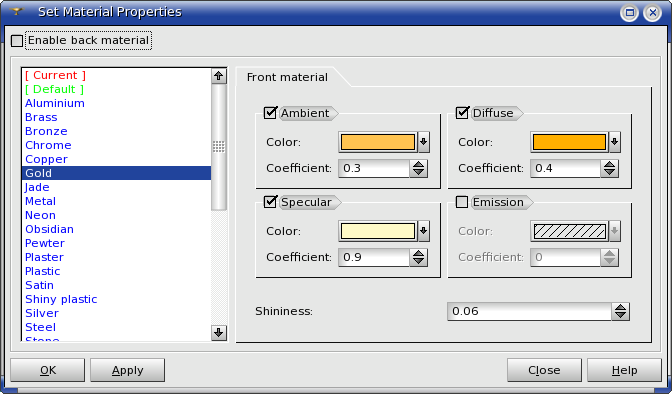Click the Ambient coefficient spinner arrows
The image size is (672, 394).
(x=418, y=168)
